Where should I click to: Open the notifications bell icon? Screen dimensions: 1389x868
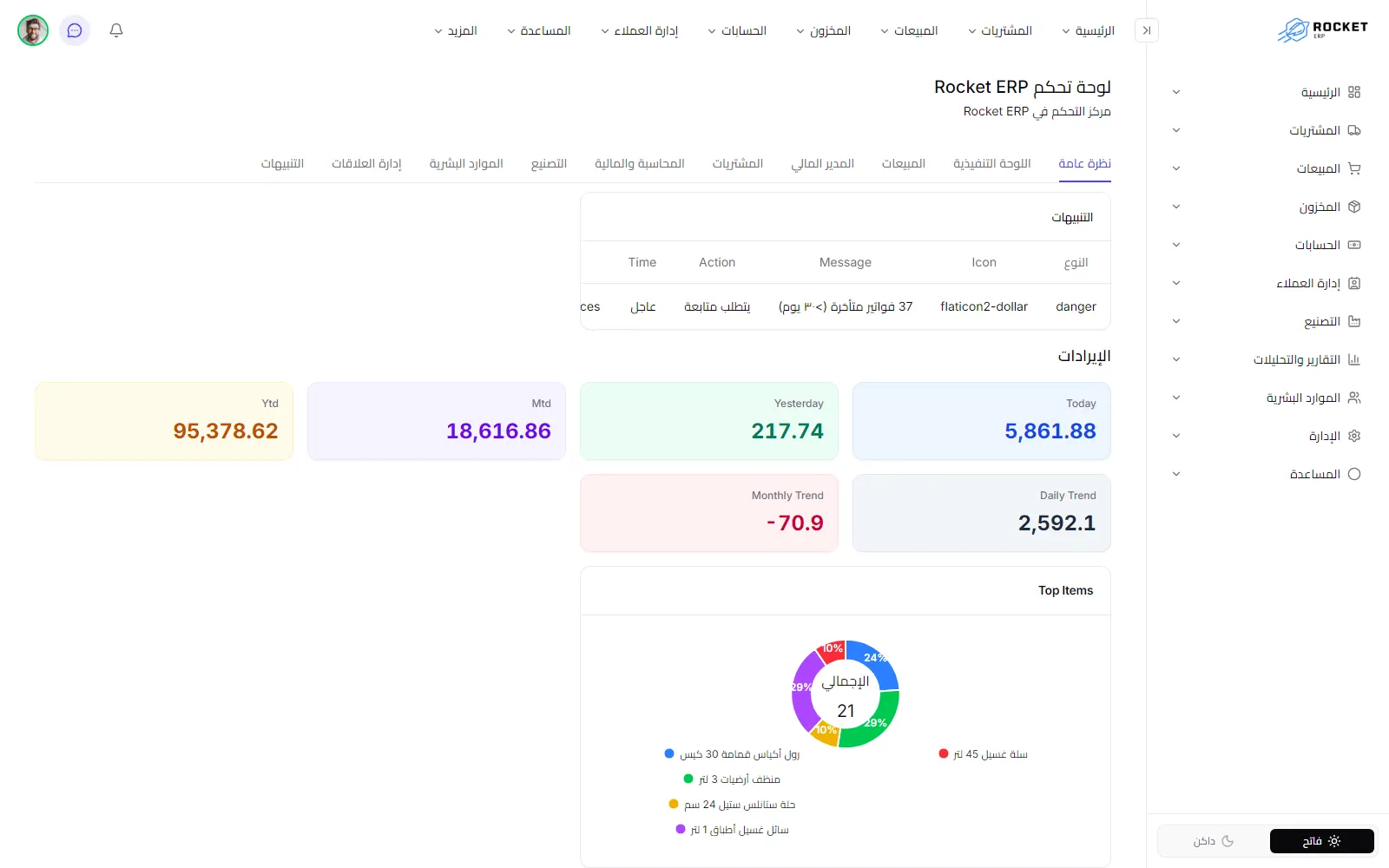tap(116, 30)
